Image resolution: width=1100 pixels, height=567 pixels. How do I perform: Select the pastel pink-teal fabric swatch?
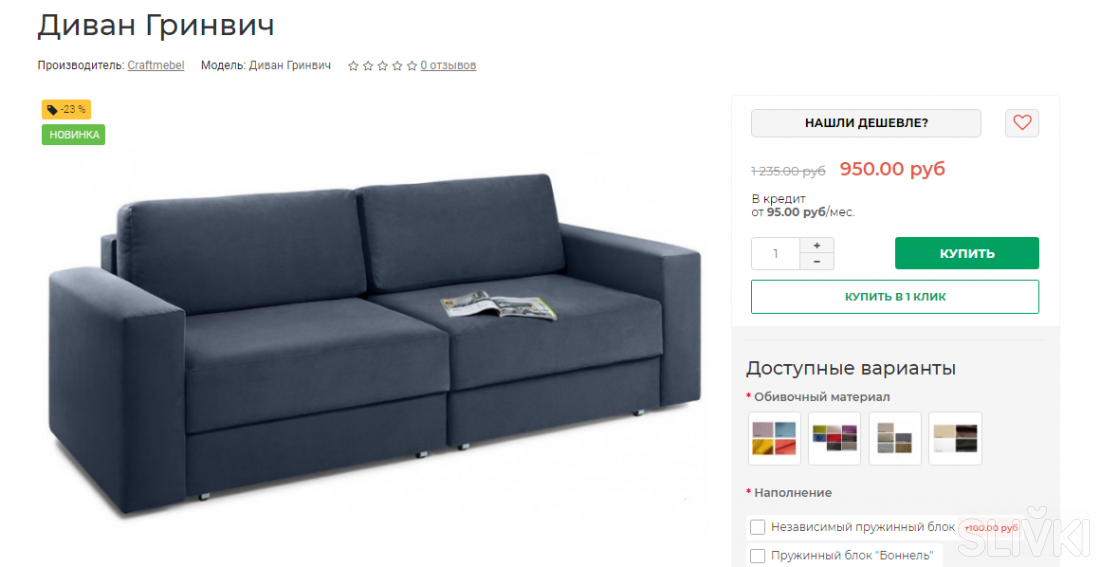point(774,439)
